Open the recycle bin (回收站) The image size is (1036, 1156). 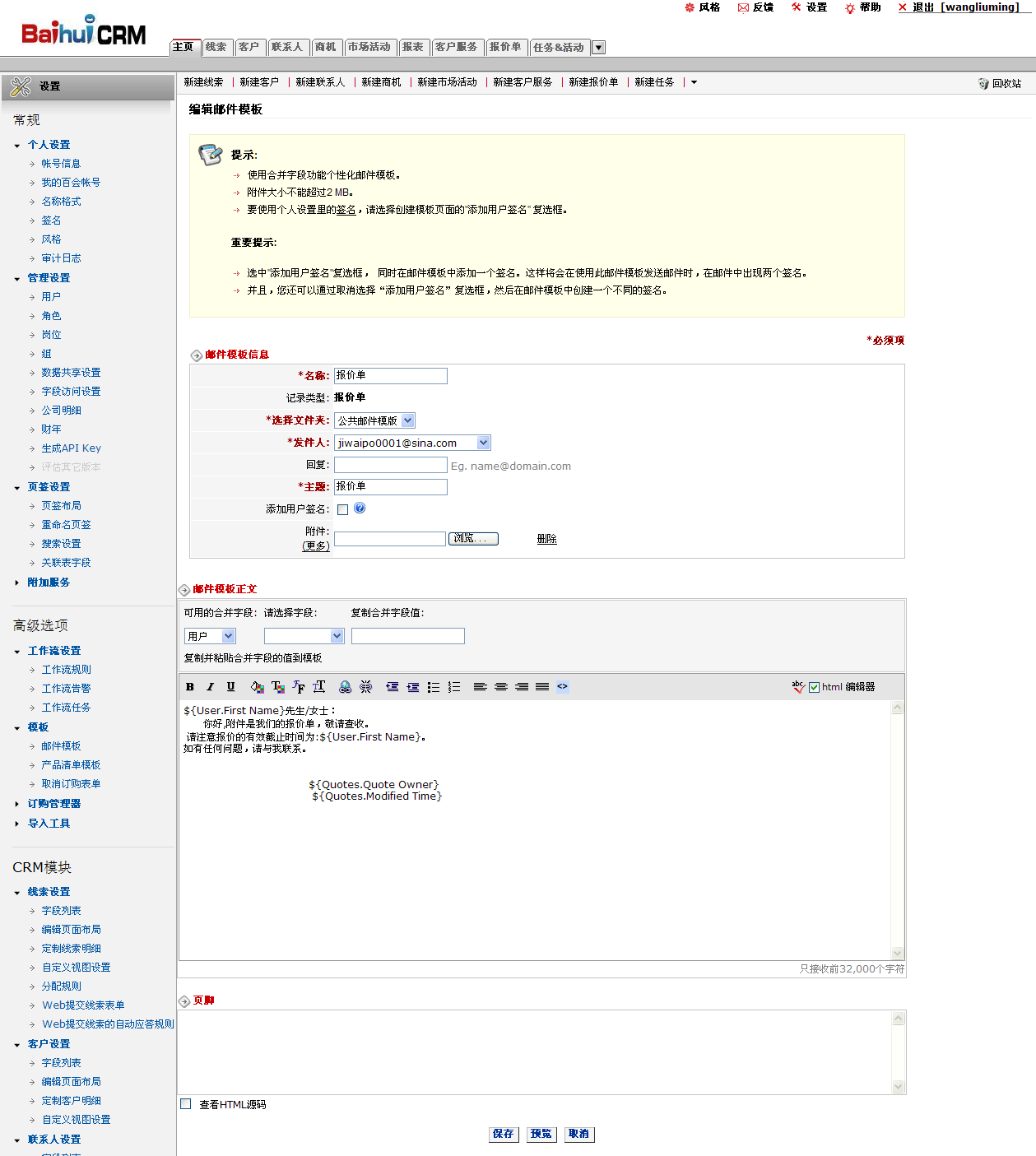(x=1000, y=83)
